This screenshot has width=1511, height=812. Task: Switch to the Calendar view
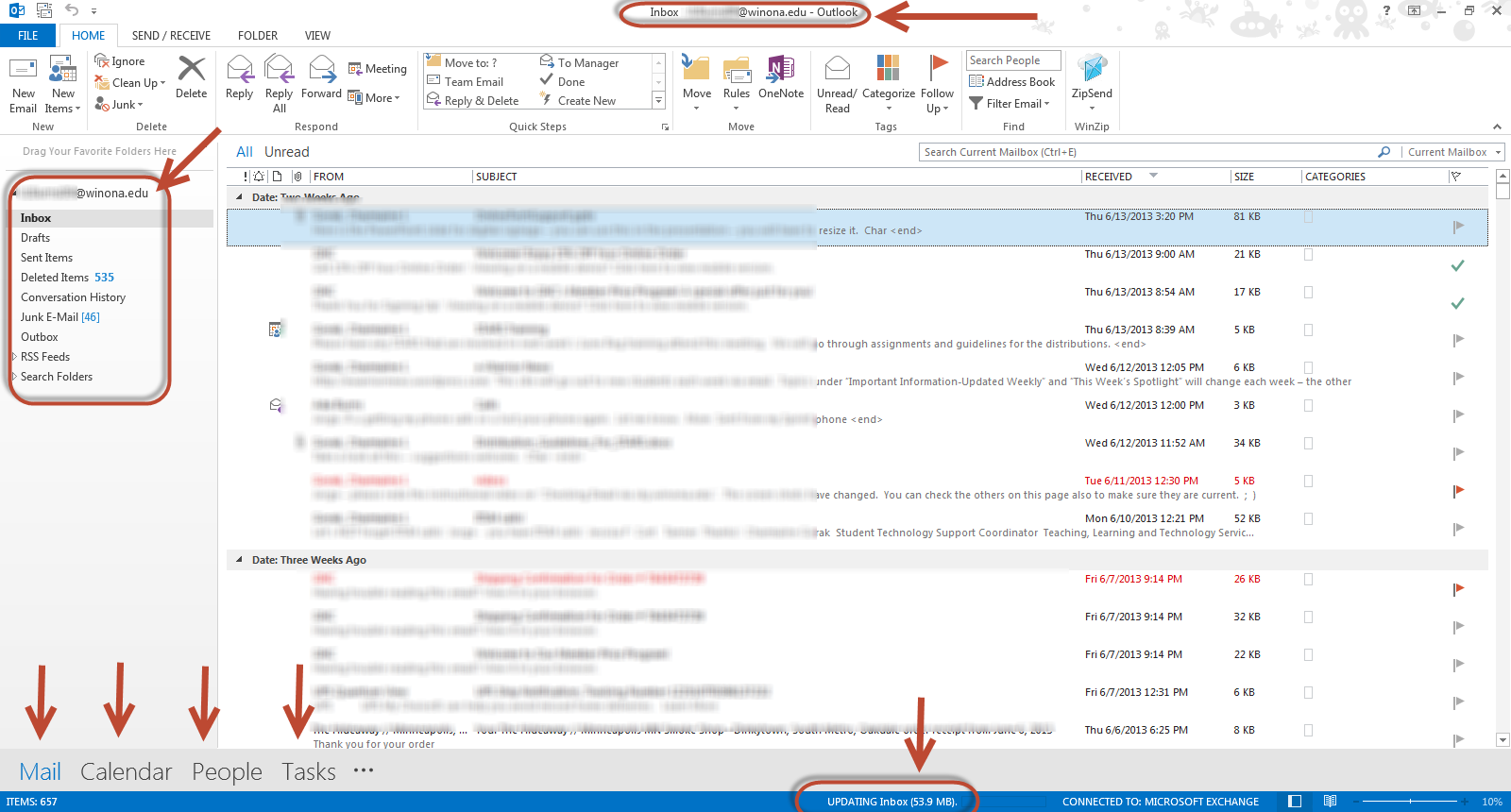click(x=126, y=771)
